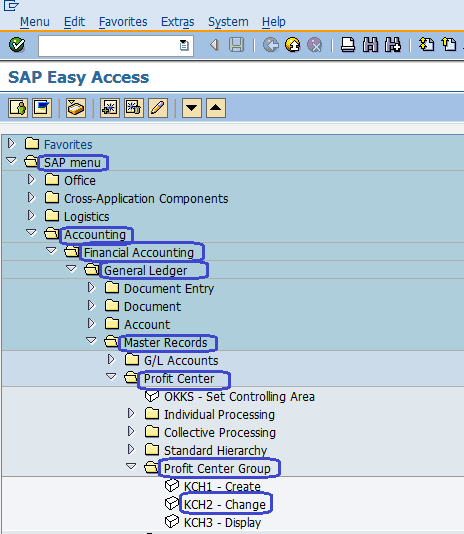Click the yellow Exit icon
This screenshot has height=534, width=464.
pos(293,45)
